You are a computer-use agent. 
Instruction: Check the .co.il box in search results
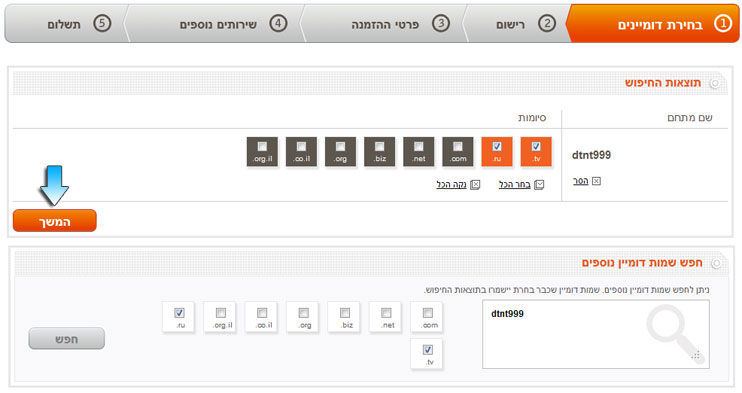pyautogui.click(x=301, y=146)
